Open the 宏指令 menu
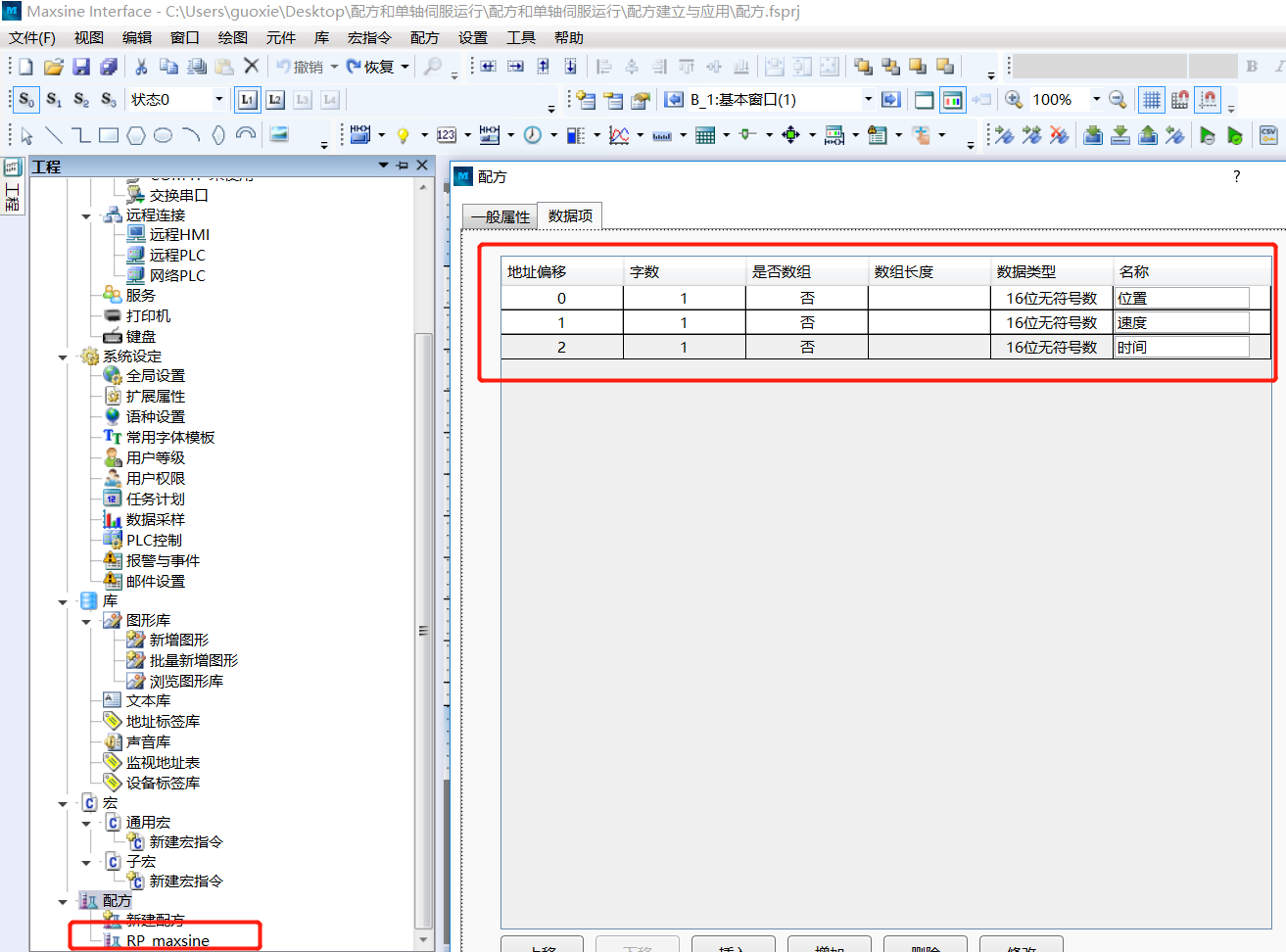1286x952 pixels. tap(369, 37)
